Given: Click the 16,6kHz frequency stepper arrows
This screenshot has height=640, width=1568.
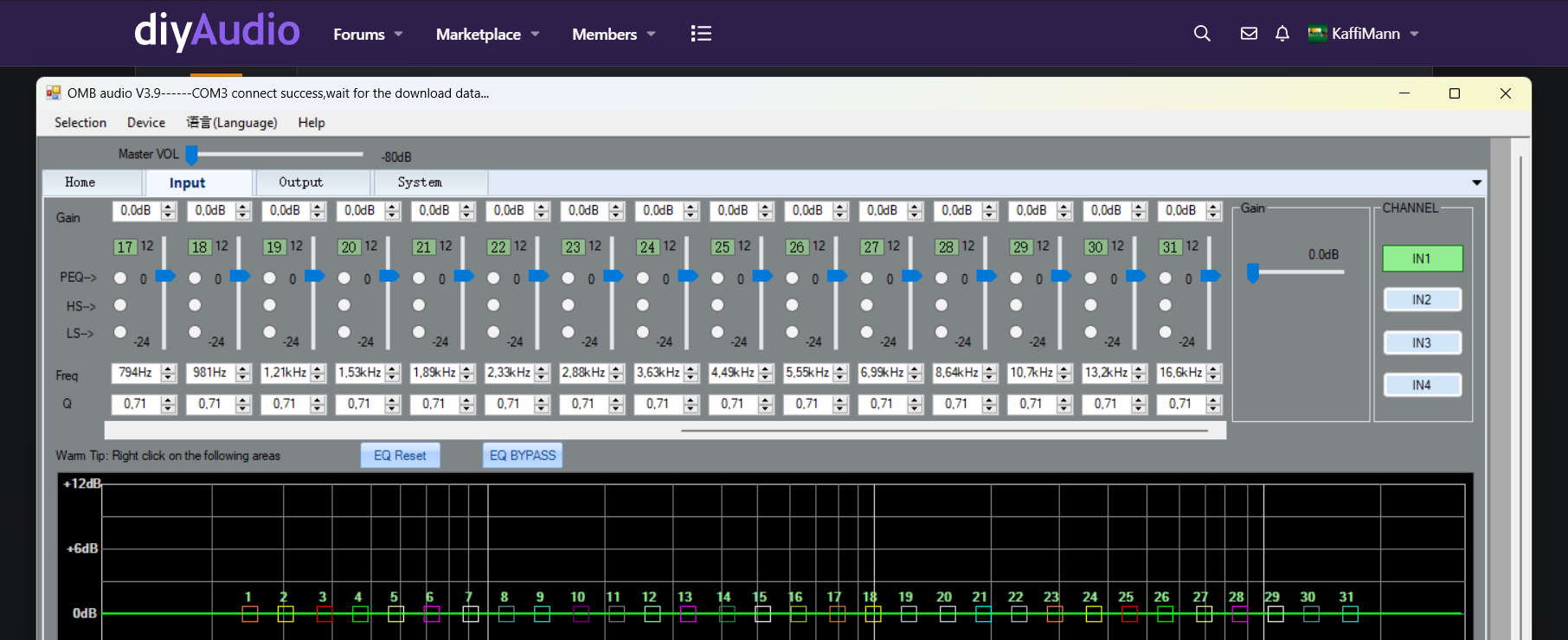Looking at the screenshot, I should (x=1214, y=373).
